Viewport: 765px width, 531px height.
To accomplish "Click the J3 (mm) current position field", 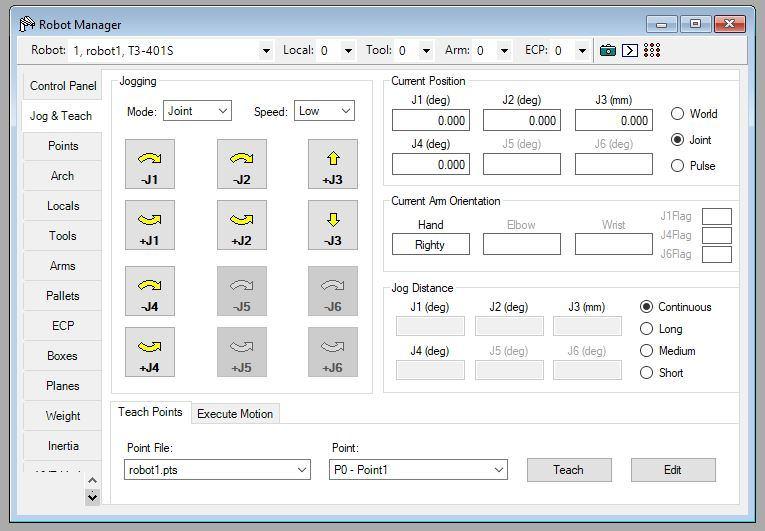I will coord(614,120).
